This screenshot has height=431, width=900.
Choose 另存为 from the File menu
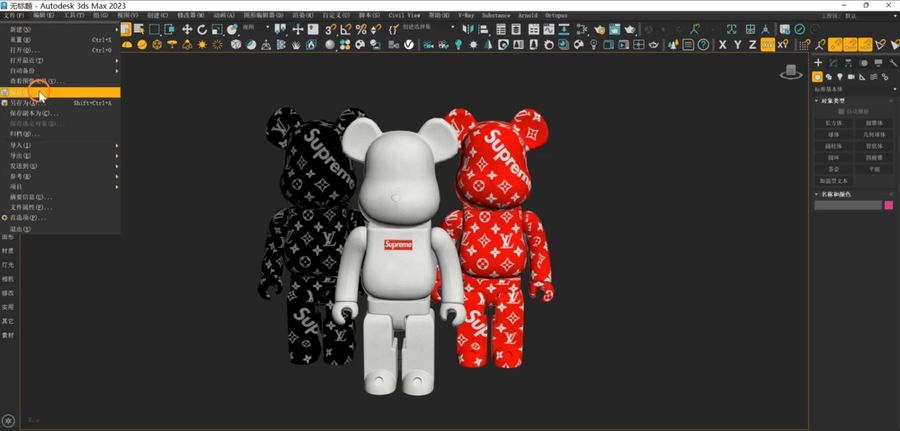61,103
